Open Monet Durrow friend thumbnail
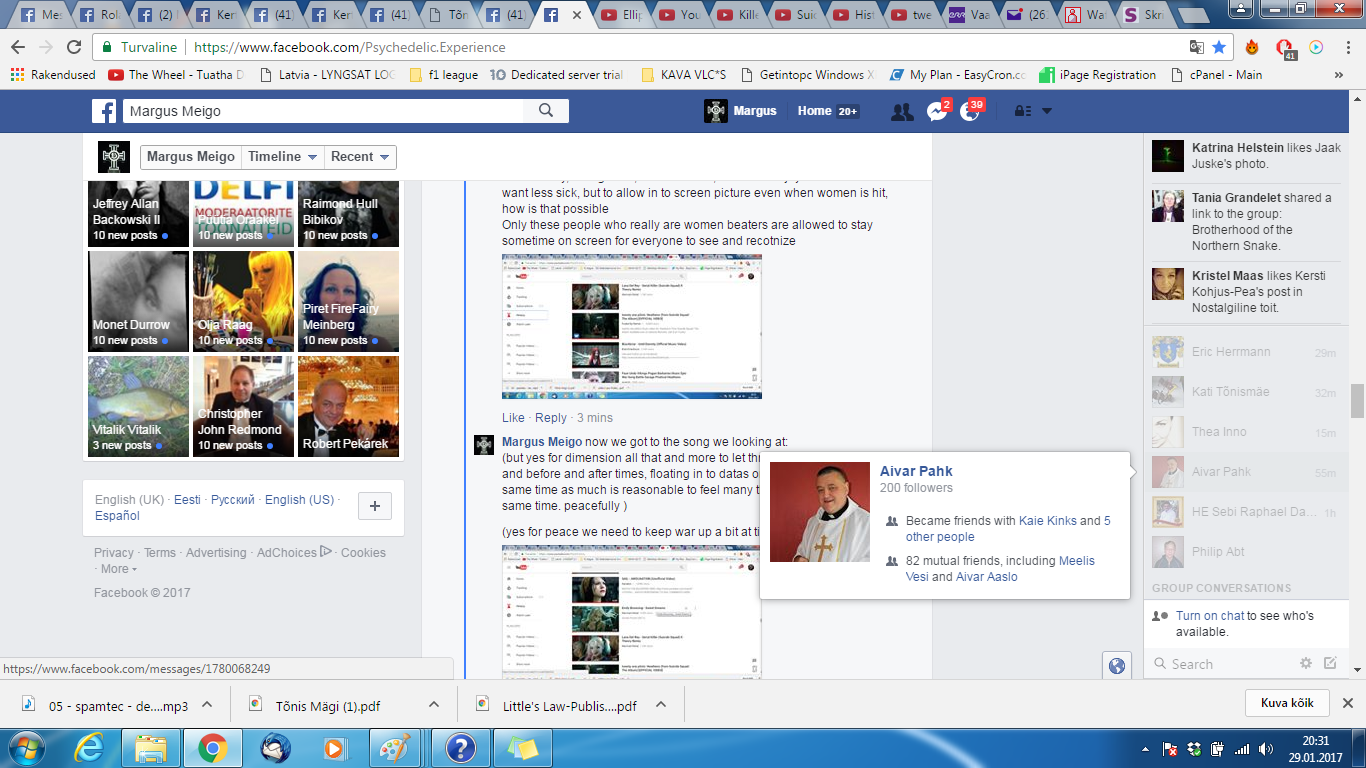Image resolution: width=1366 pixels, height=768 pixels. pos(139,301)
